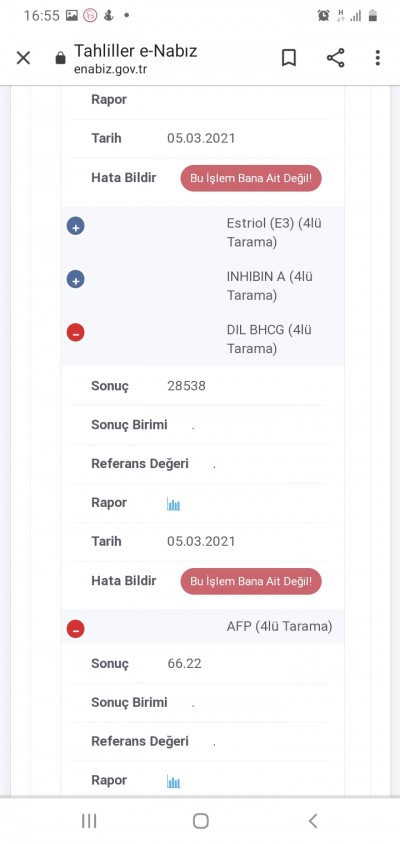This screenshot has width=400, height=844.
Task: Collapse the DIL BHCG test row
Action: (x=75, y=333)
